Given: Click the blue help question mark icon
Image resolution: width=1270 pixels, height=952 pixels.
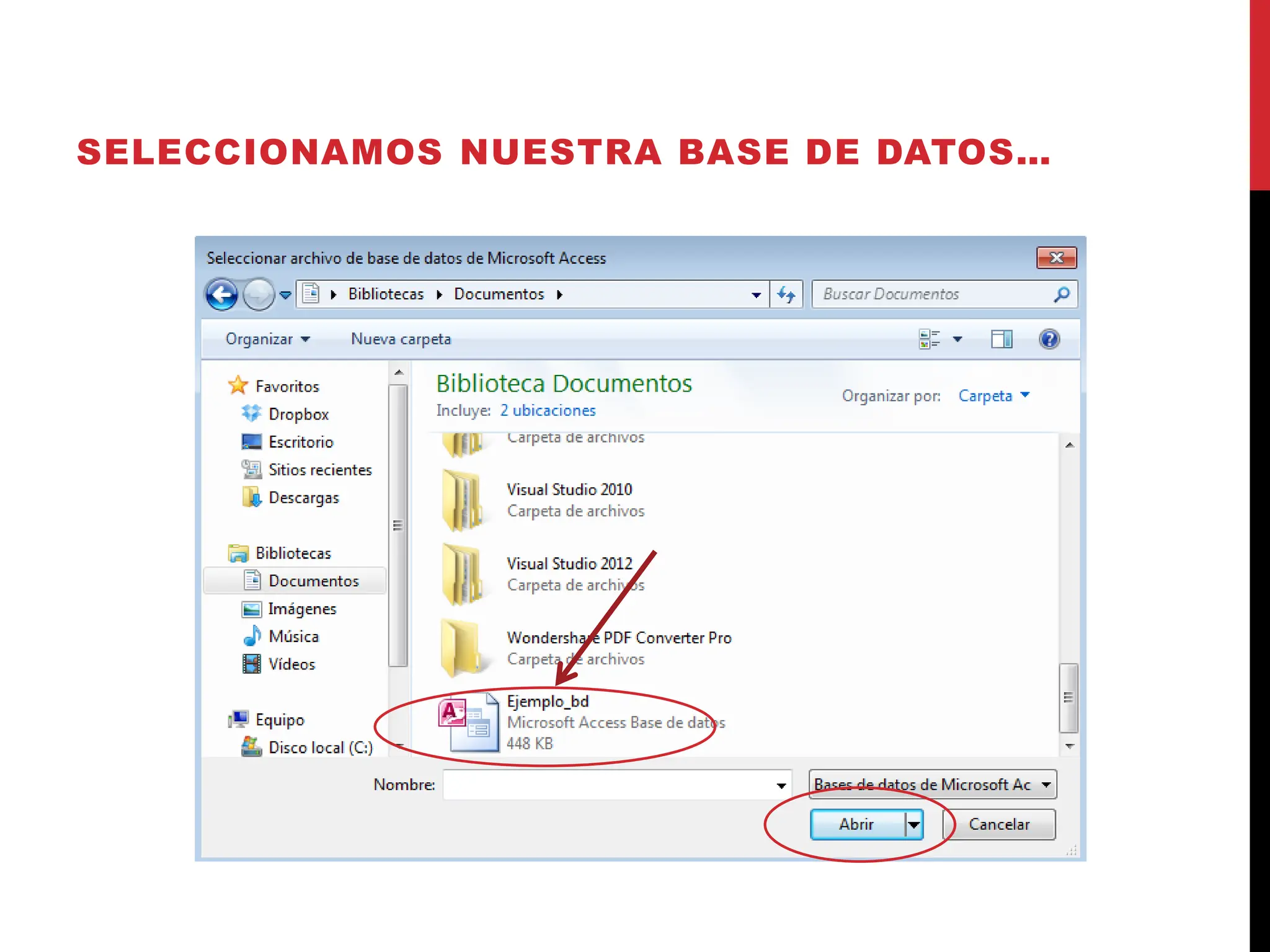Looking at the screenshot, I should 1049,339.
